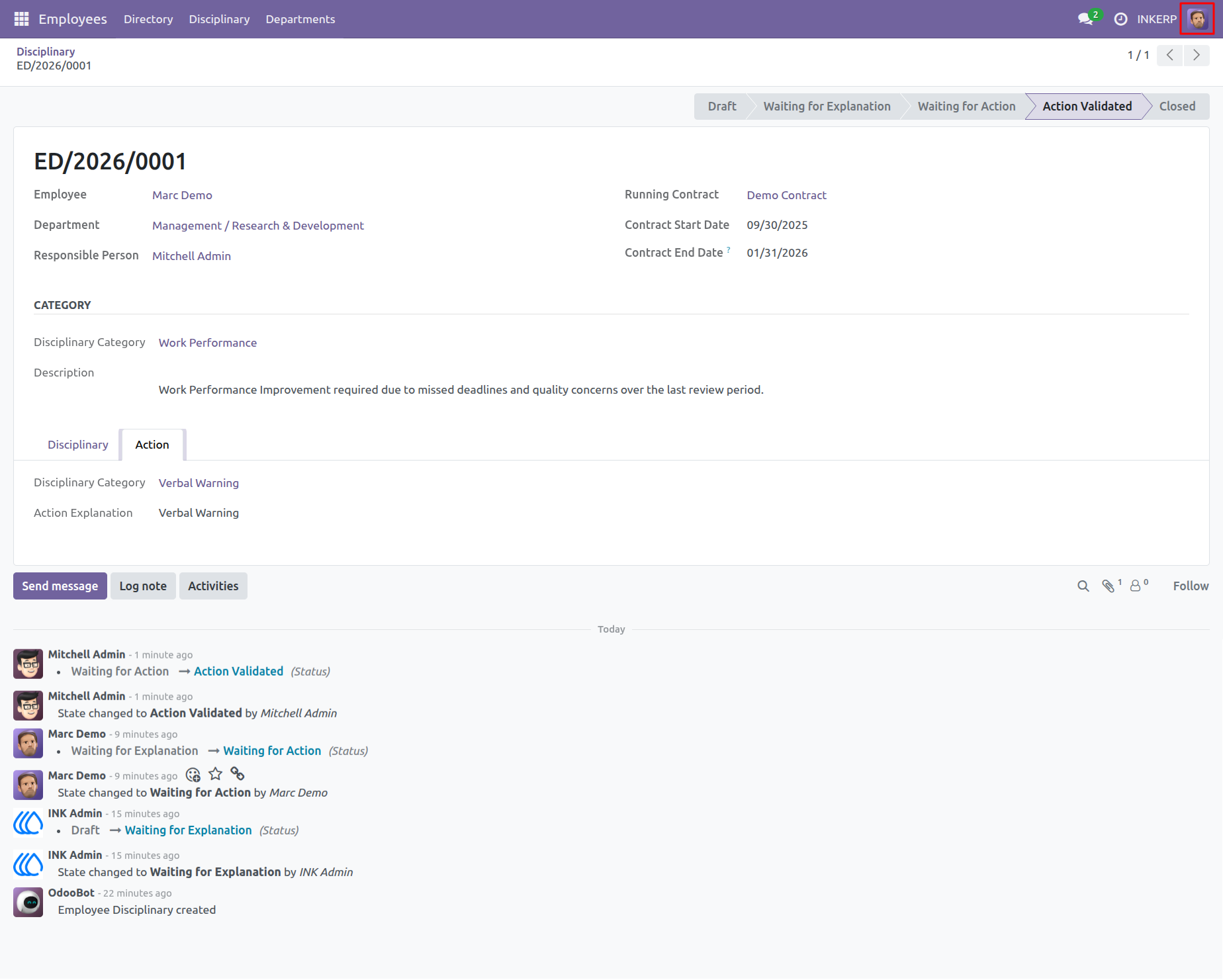Open Mitchell Admin responsible person link
Viewport: 1223px width, 980px height.
pos(191,256)
